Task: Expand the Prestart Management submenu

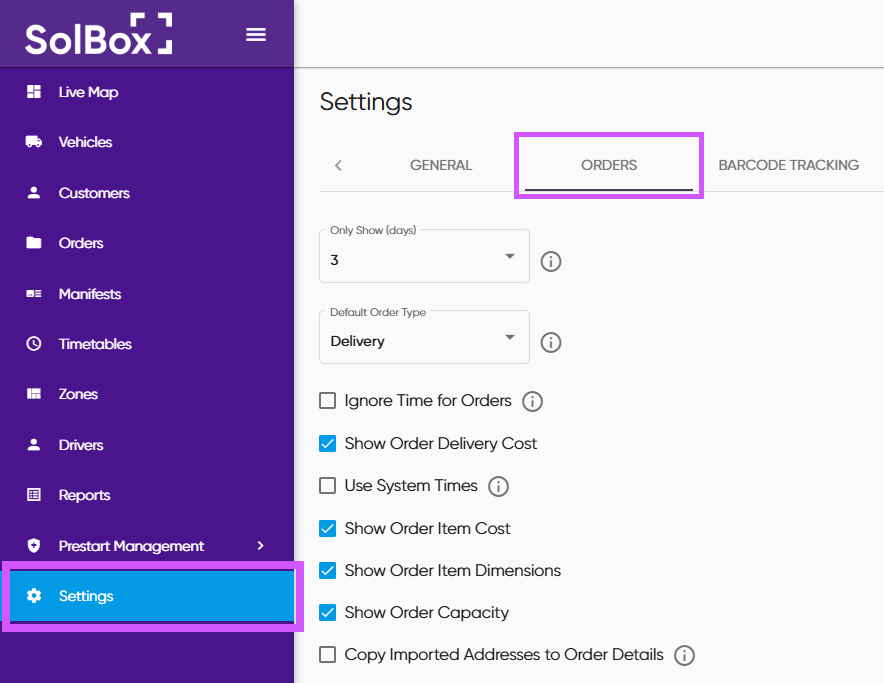Action: coord(261,546)
